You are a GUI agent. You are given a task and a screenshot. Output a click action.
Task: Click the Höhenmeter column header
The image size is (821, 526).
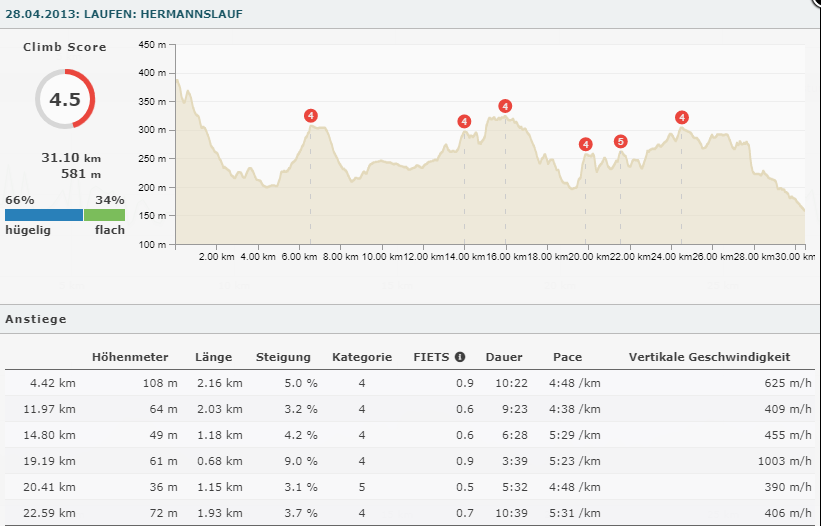coord(129,357)
